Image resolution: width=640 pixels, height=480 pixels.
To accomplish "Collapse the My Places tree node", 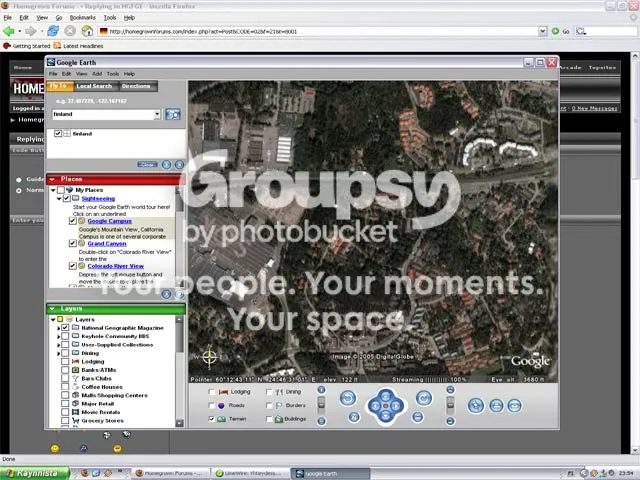I will coord(53,190).
